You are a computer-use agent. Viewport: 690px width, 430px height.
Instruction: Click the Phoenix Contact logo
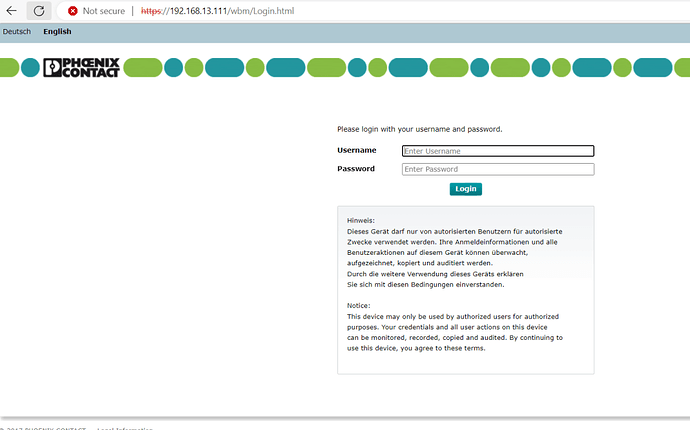click(81, 68)
